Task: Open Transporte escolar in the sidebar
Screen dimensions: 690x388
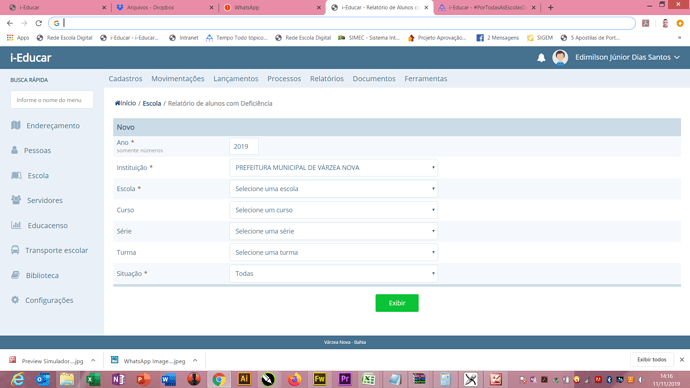Action: pos(50,250)
